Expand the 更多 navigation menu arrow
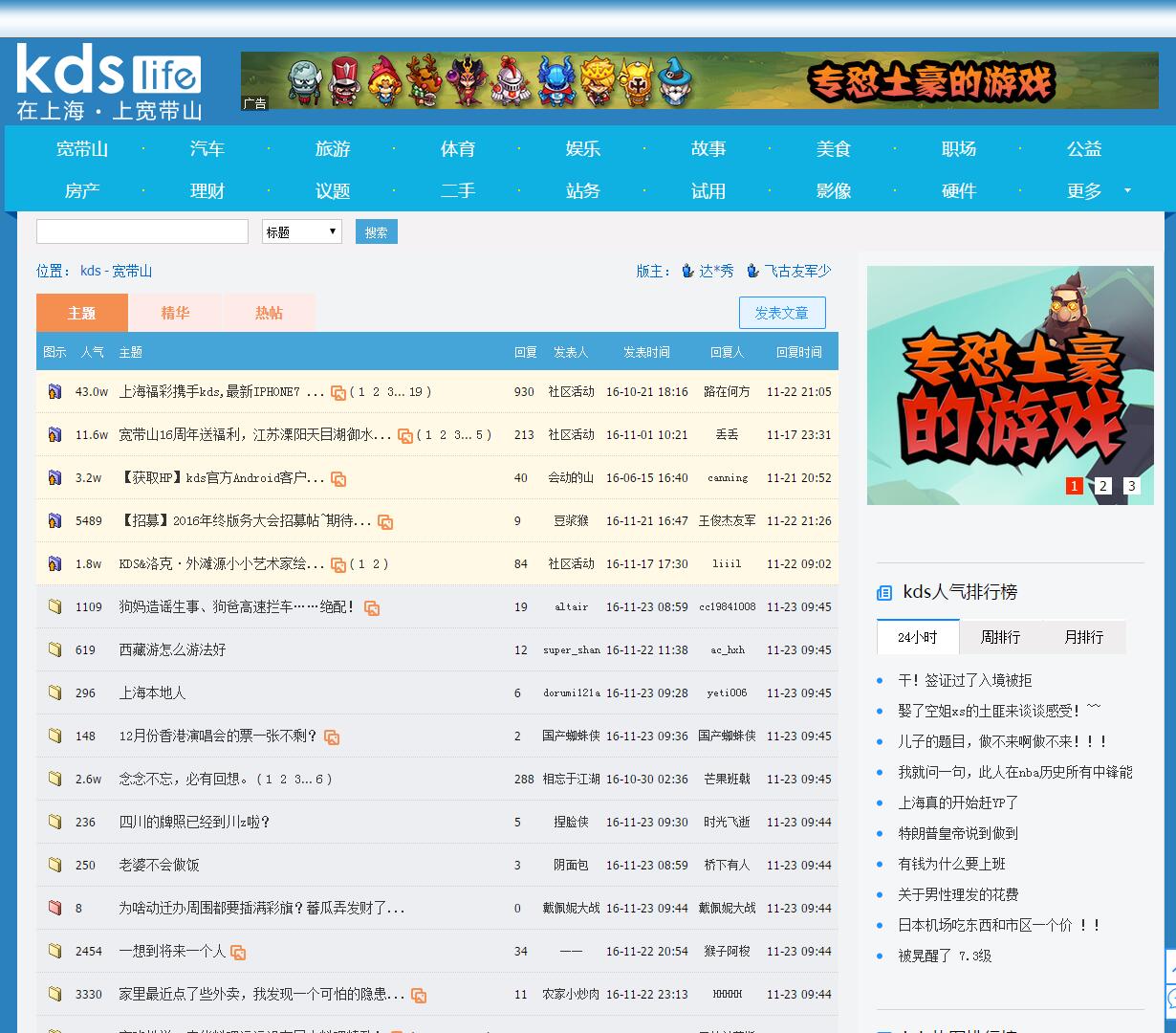Image resolution: width=1176 pixels, height=1033 pixels. click(1127, 190)
